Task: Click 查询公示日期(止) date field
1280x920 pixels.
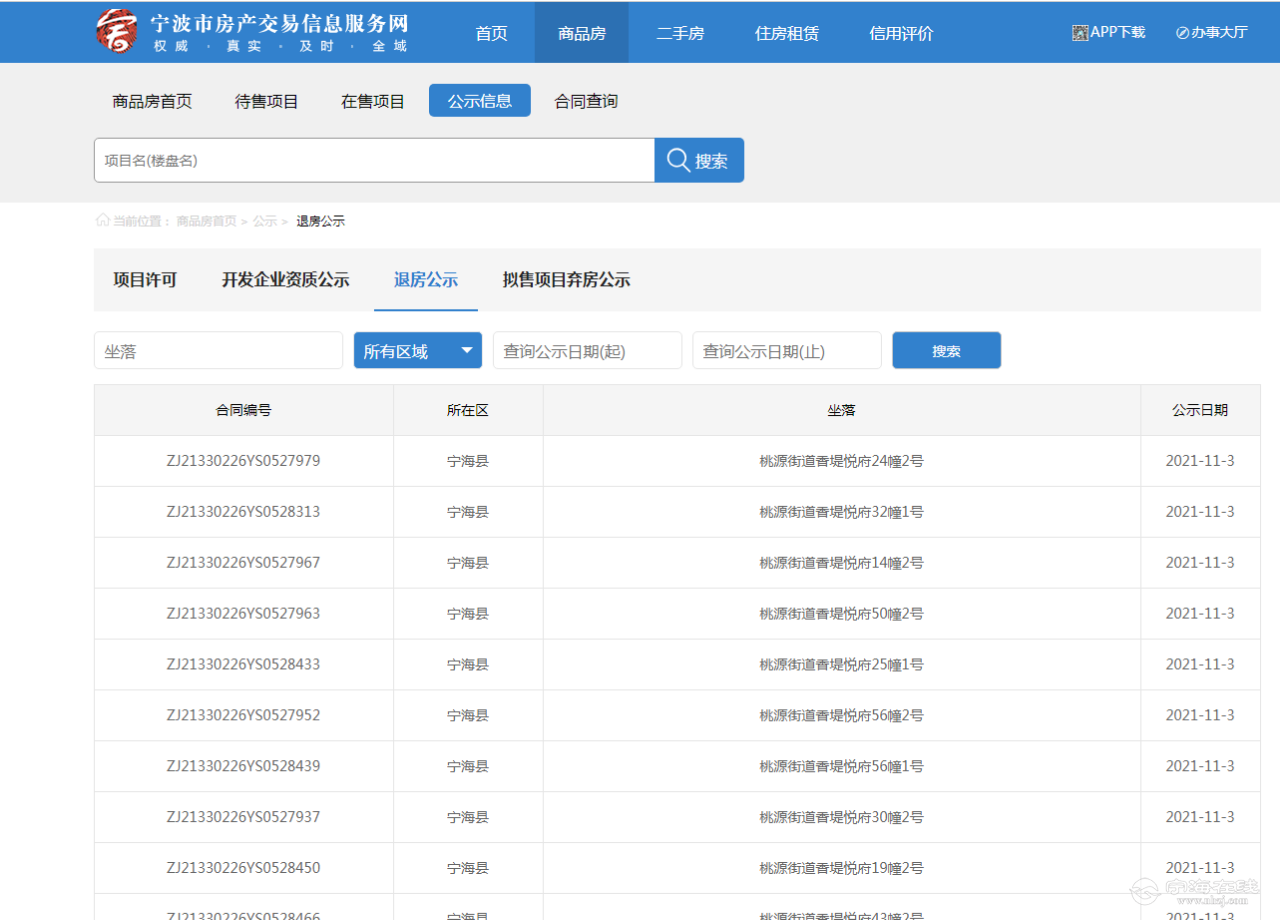Action: pyautogui.click(x=787, y=351)
